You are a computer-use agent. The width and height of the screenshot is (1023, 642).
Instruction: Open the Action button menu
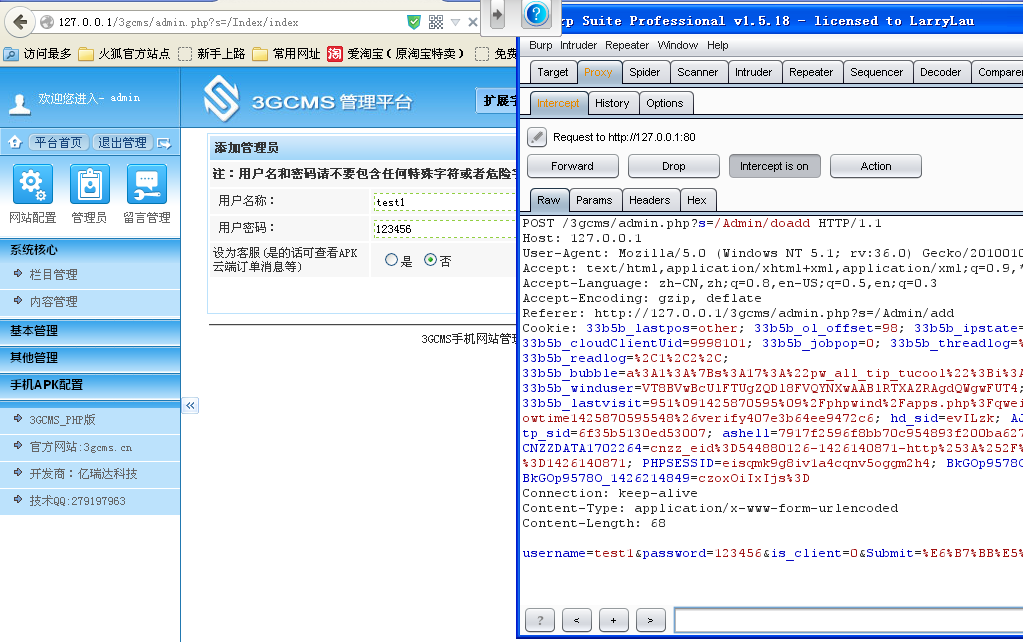(876, 166)
